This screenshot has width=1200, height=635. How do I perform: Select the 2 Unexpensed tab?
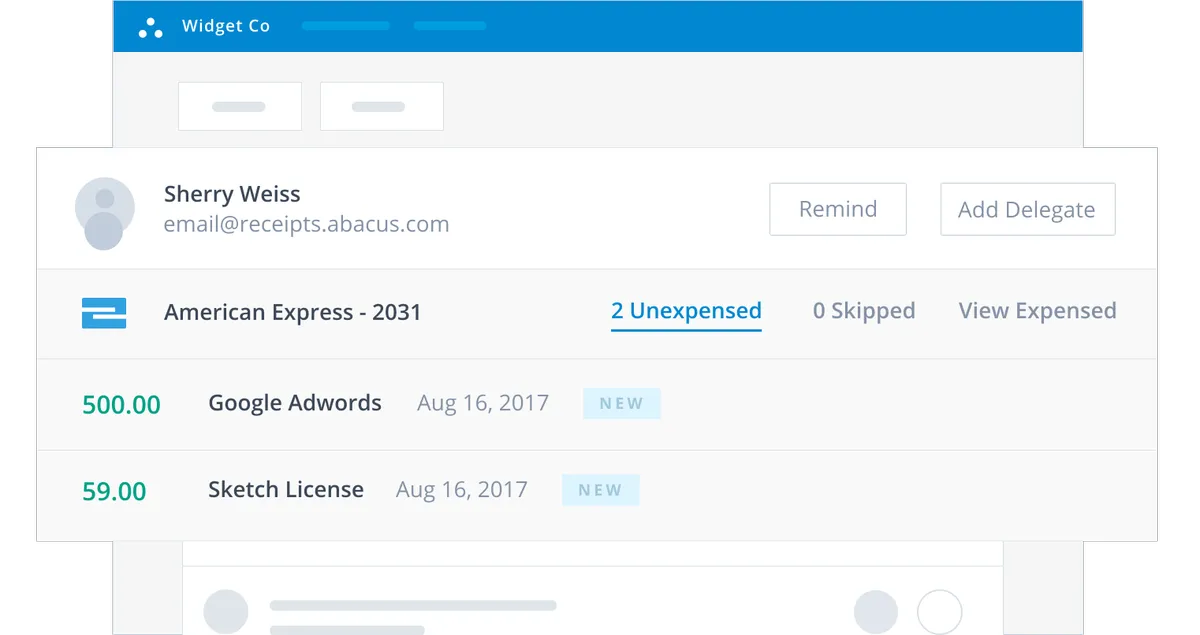[x=686, y=311]
